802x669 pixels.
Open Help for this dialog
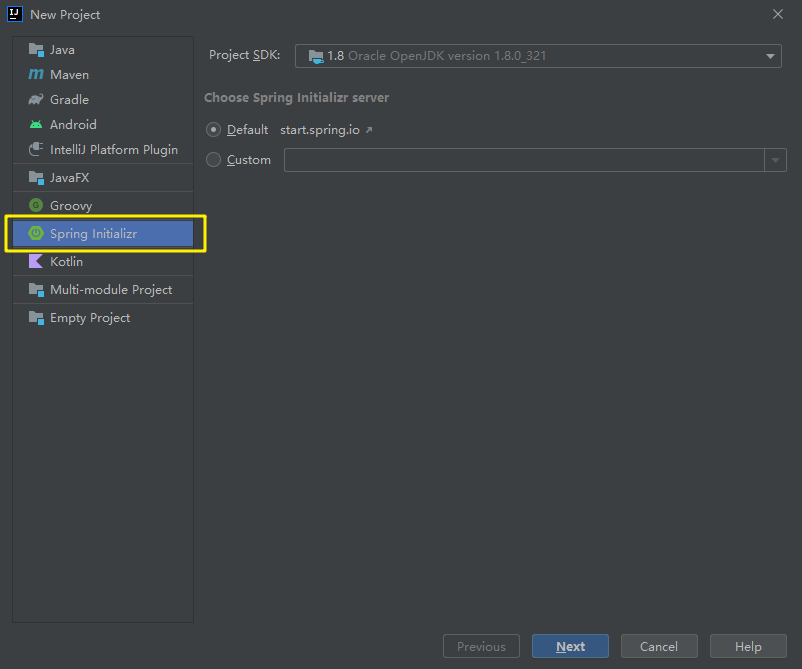[748, 646]
